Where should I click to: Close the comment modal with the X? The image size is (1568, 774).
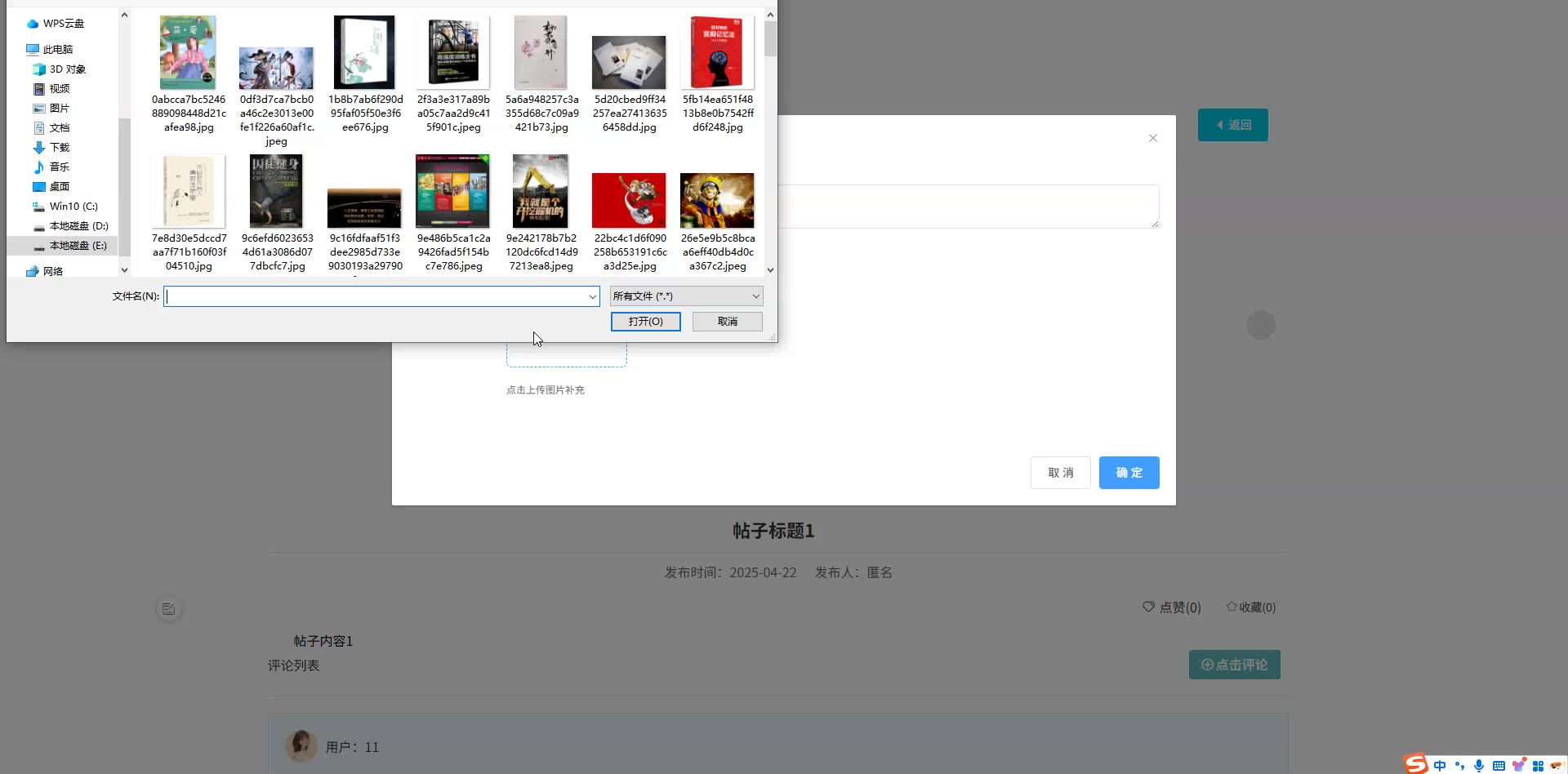tap(1153, 138)
